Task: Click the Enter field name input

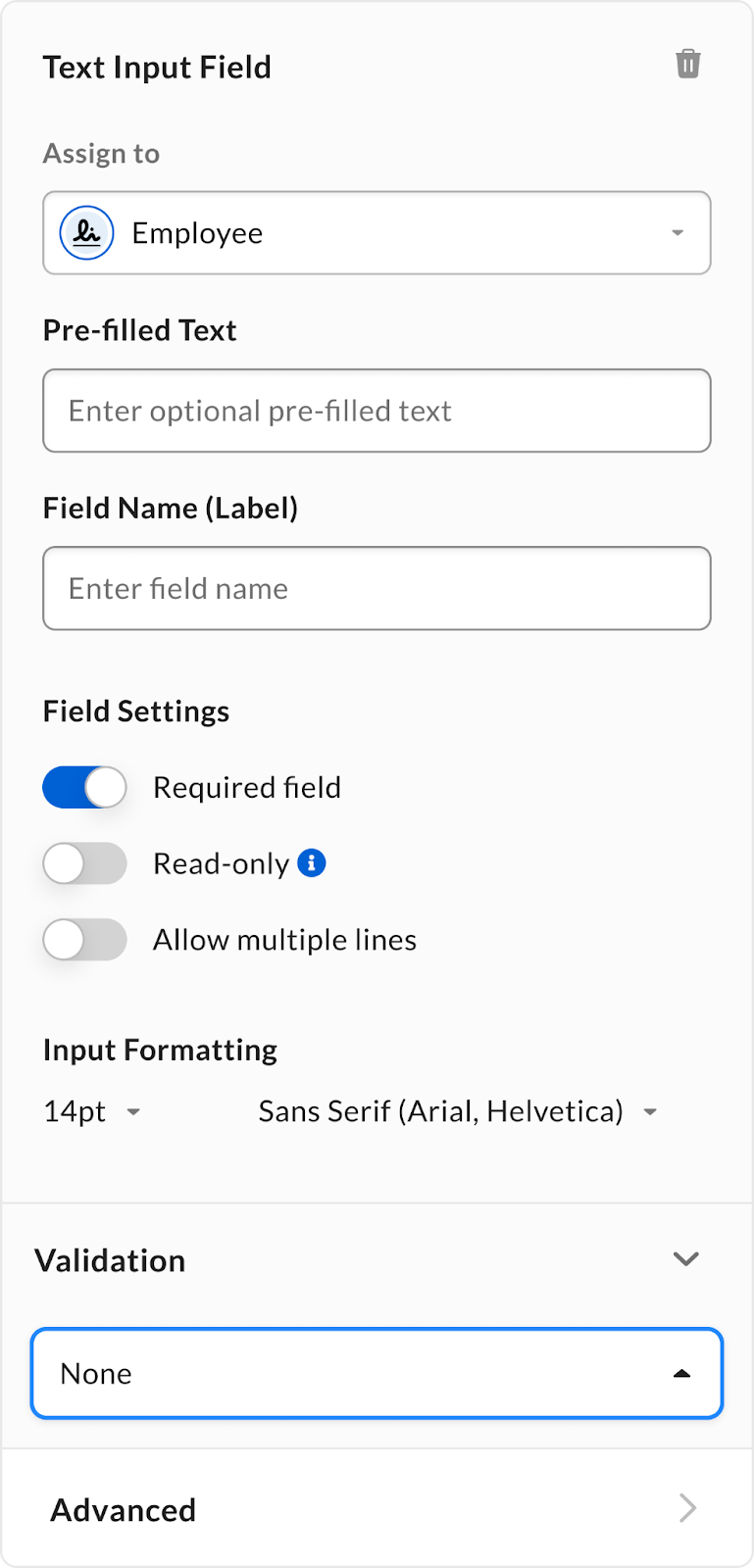Action: click(x=377, y=588)
